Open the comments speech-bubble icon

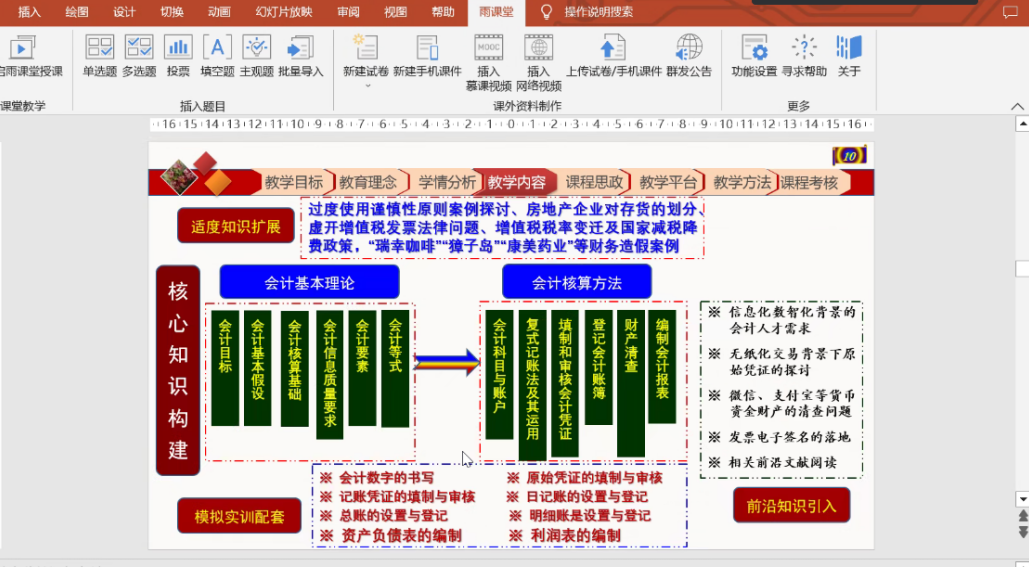point(1010,12)
